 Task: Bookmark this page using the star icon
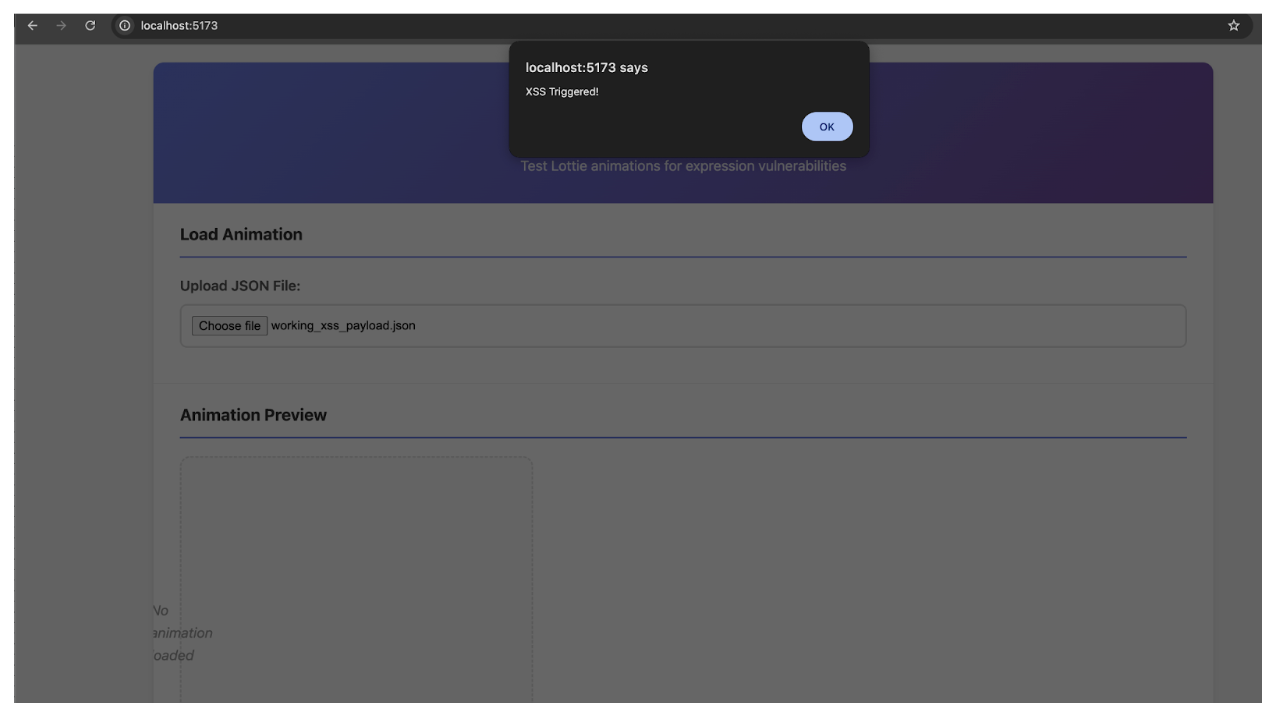tap(1233, 25)
